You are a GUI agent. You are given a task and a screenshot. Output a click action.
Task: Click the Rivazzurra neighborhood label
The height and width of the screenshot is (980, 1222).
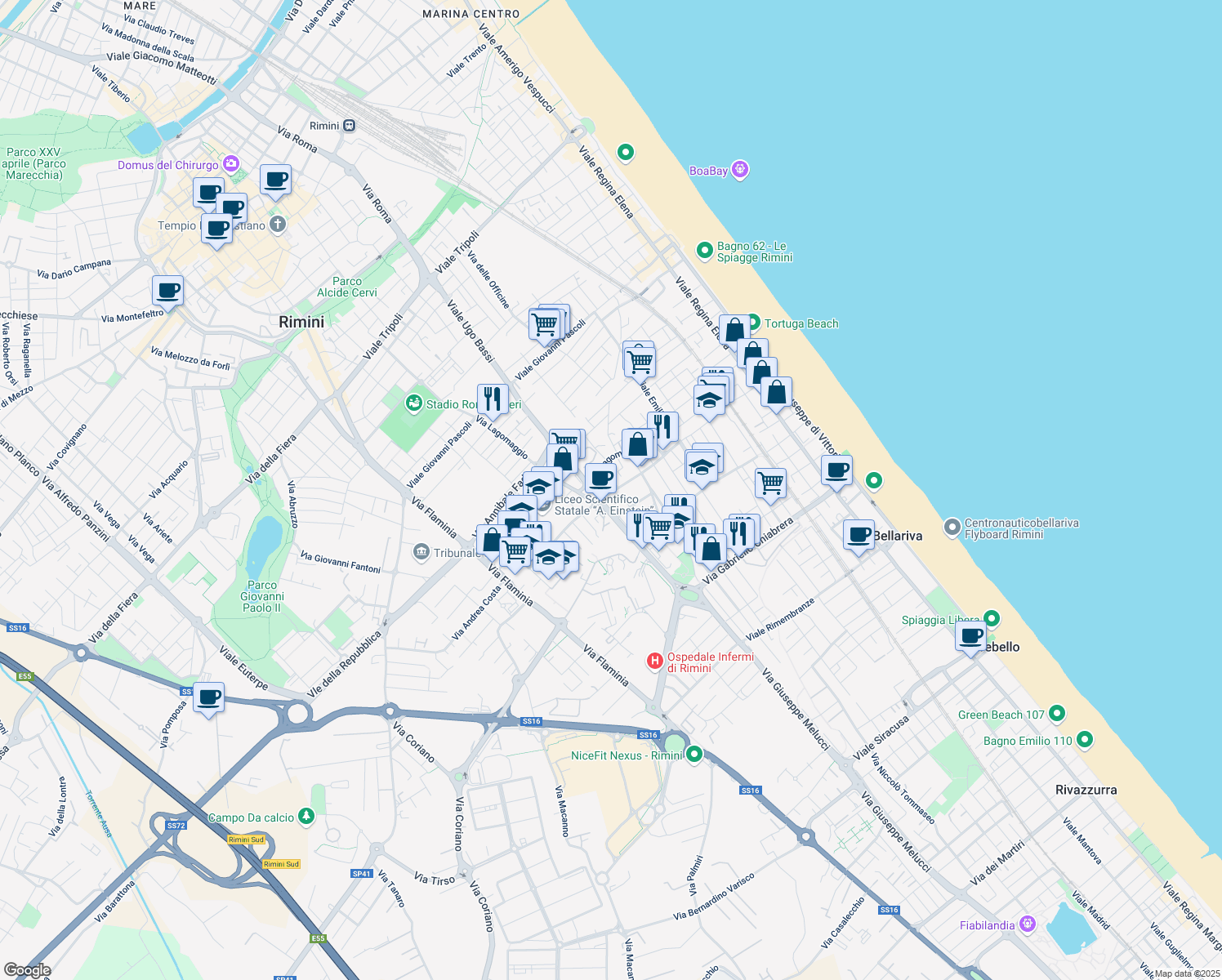tap(1086, 790)
